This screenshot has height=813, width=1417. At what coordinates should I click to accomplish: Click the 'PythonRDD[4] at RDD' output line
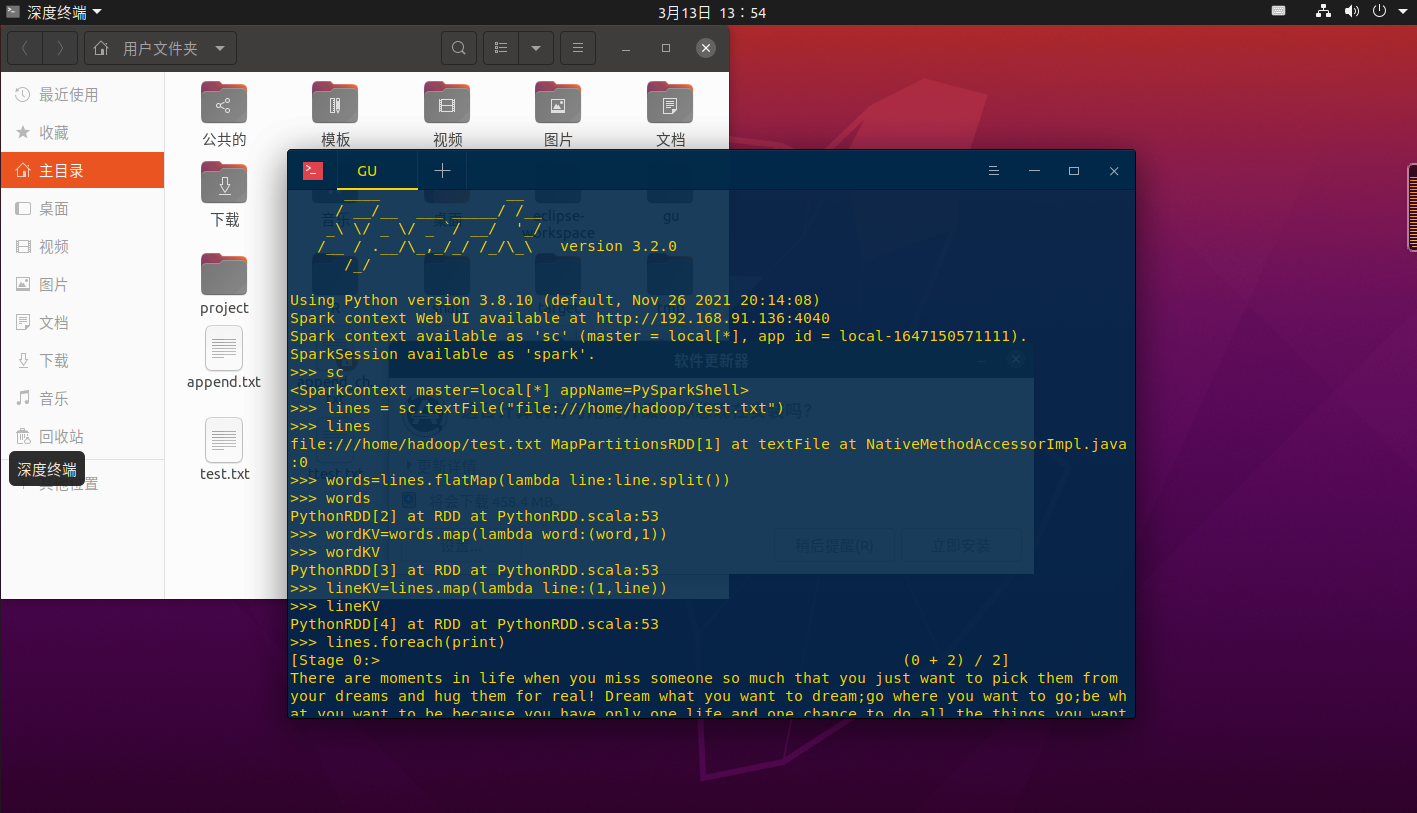[x=474, y=624]
